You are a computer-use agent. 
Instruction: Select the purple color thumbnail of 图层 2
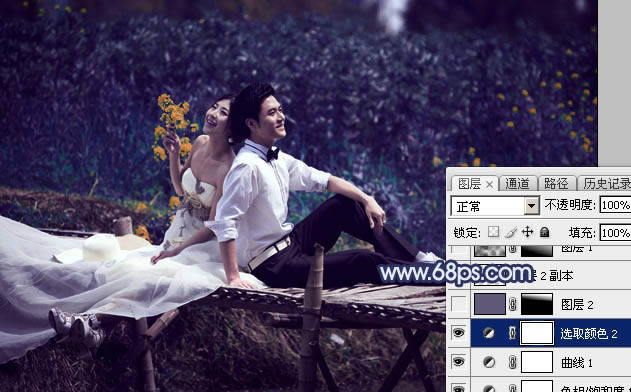point(490,304)
